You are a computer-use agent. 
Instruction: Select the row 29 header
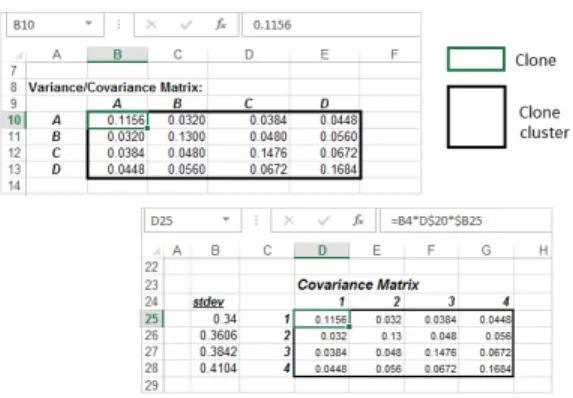pos(152,385)
